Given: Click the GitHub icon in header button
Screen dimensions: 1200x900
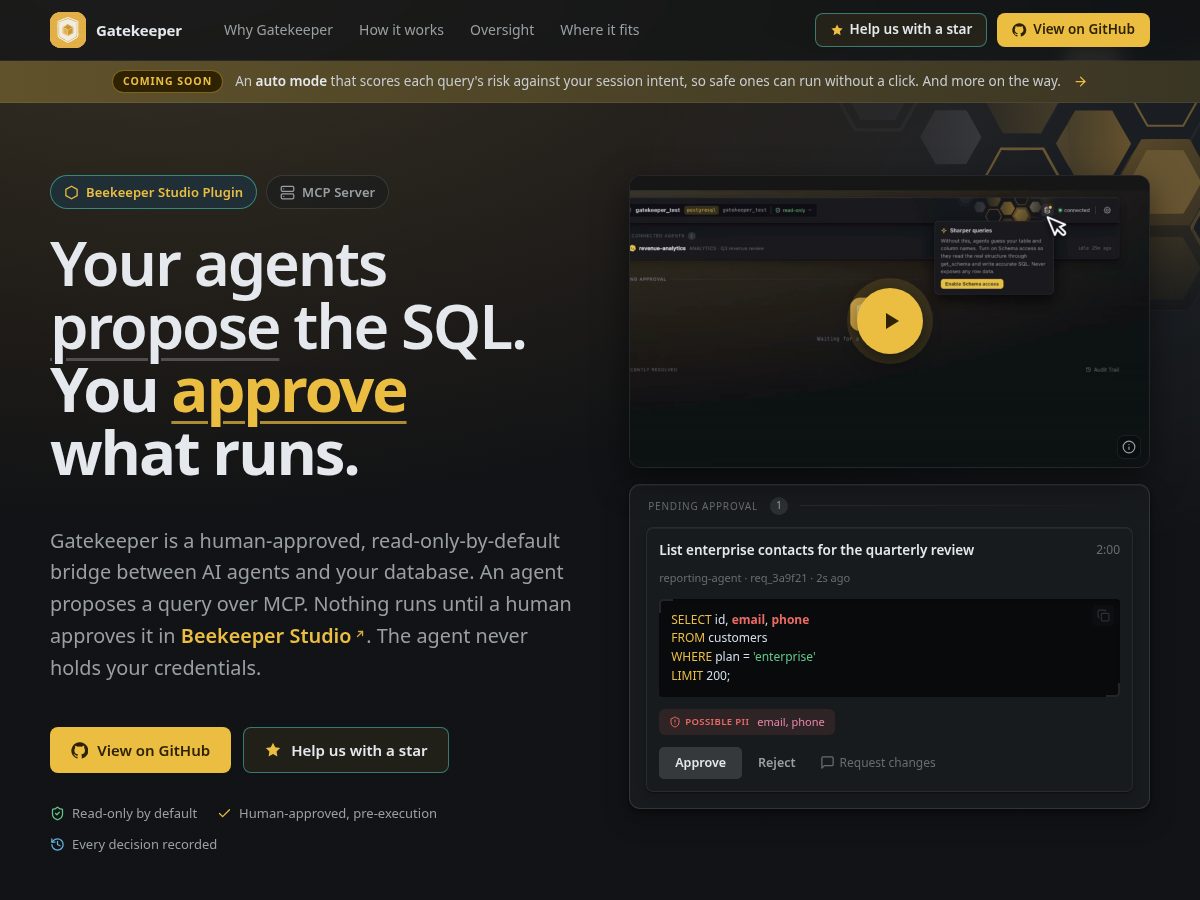Looking at the screenshot, I should tap(1019, 30).
